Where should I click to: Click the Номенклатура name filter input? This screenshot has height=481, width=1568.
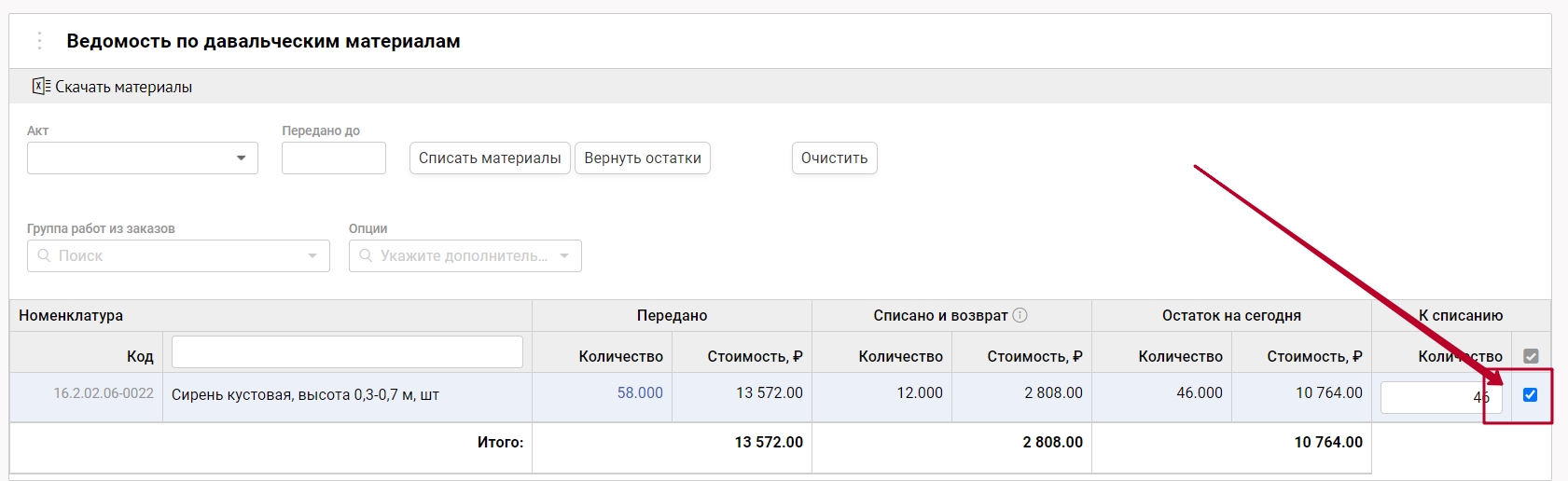point(347,352)
